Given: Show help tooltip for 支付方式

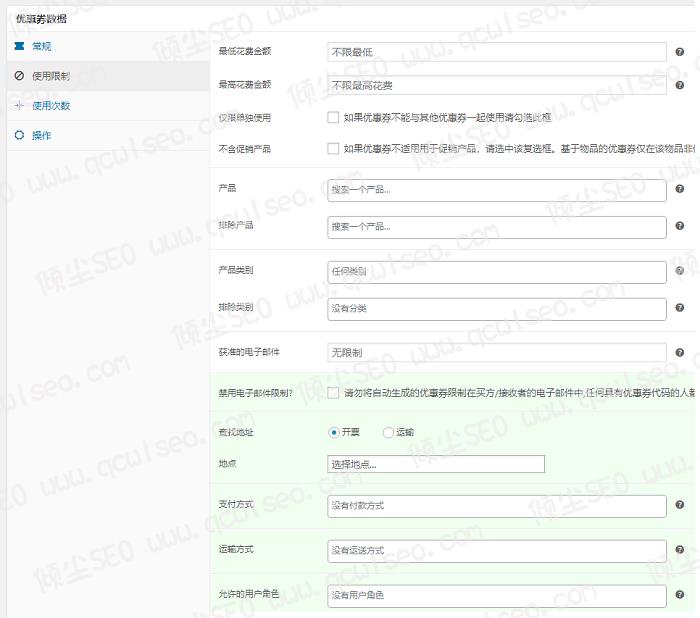Looking at the screenshot, I should tap(679, 505).
